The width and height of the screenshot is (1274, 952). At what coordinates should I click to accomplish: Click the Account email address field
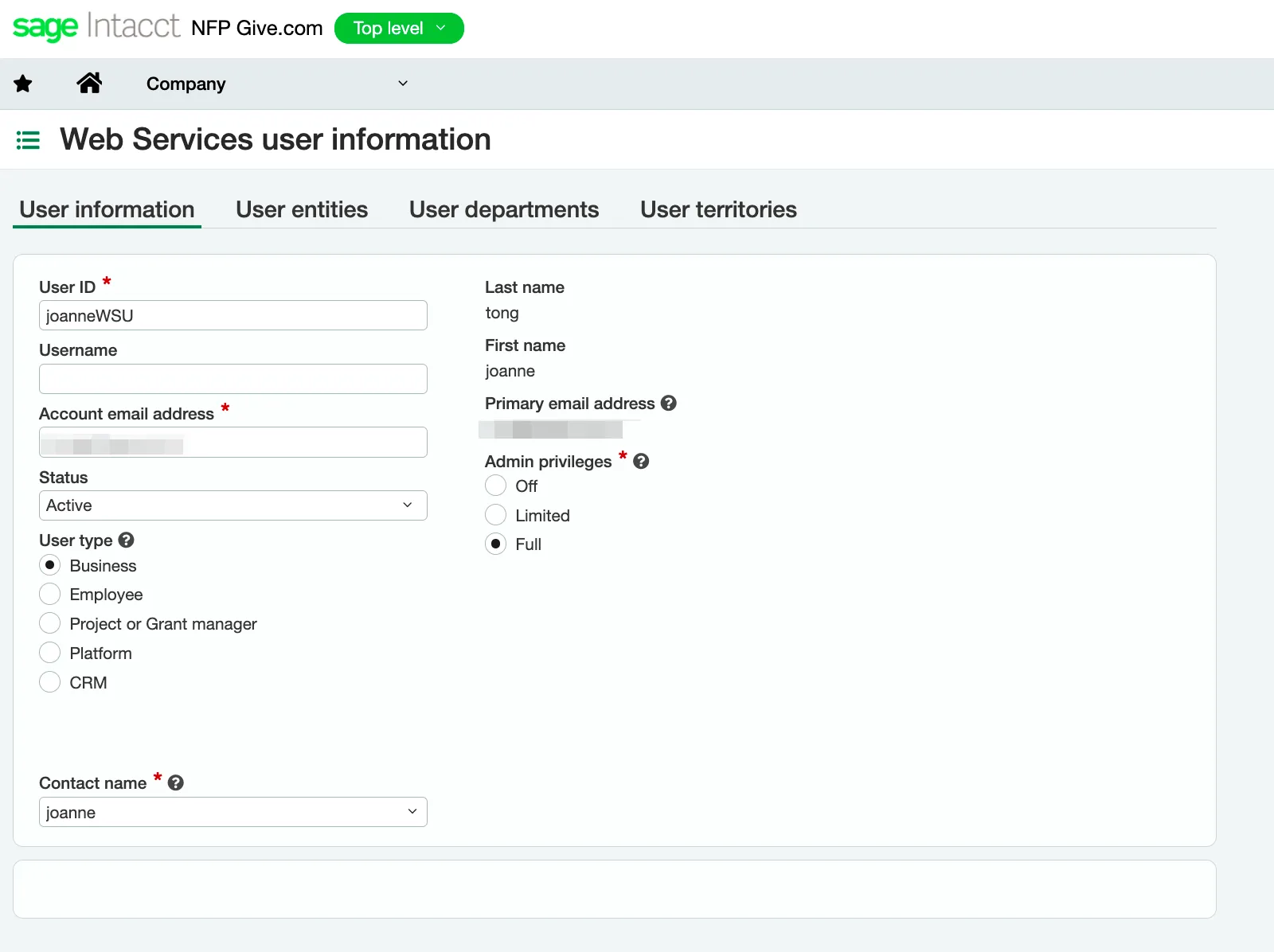point(233,442)
